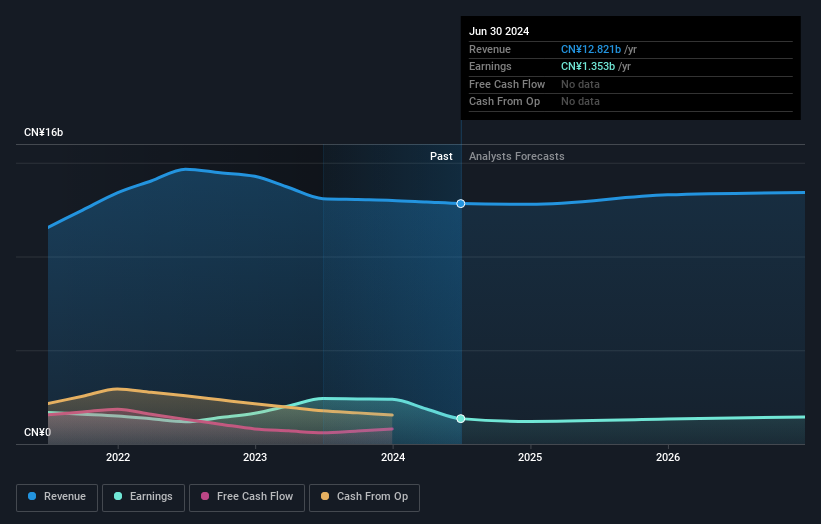821x524 pixels.
Task: Click the Past section label
Action: point(441,156)
